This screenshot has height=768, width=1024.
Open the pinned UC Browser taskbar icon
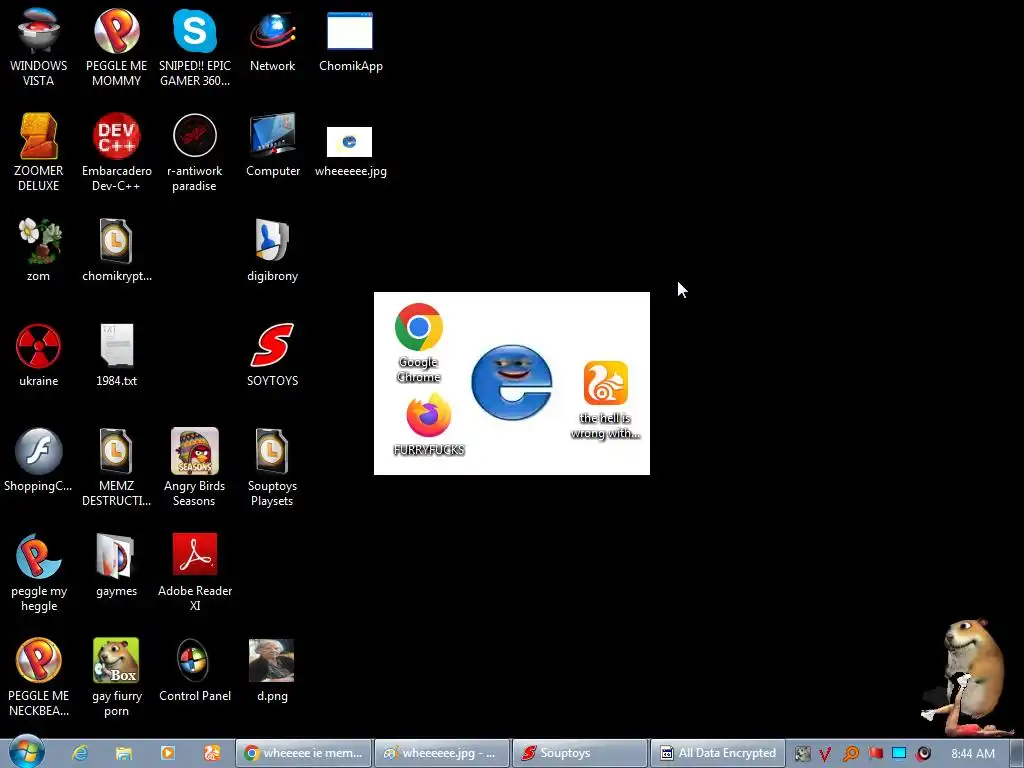click(x=212, y=753)
